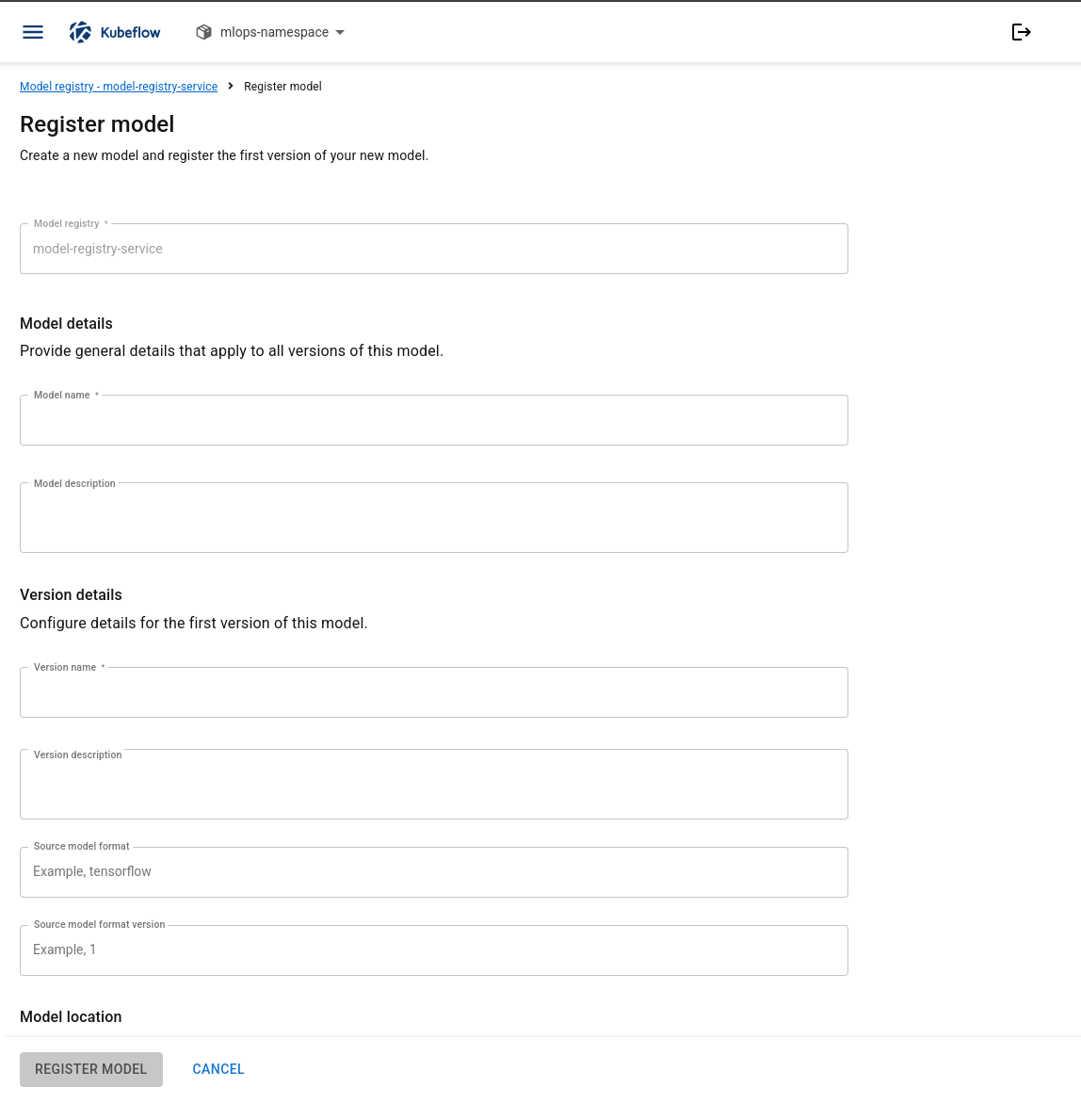Click the breadcrumb chevron separator
This screenshot has width=1081, height=1120.
(x=231, y=86)
